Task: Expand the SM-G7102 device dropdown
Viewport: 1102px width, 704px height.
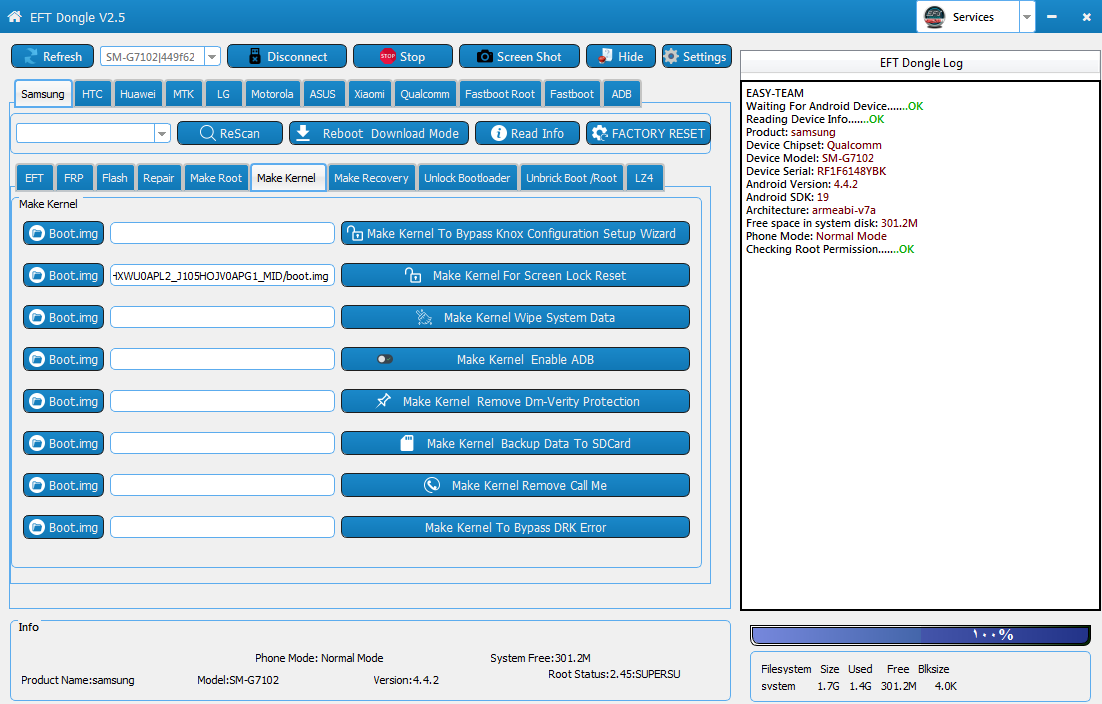Action: 212,56
